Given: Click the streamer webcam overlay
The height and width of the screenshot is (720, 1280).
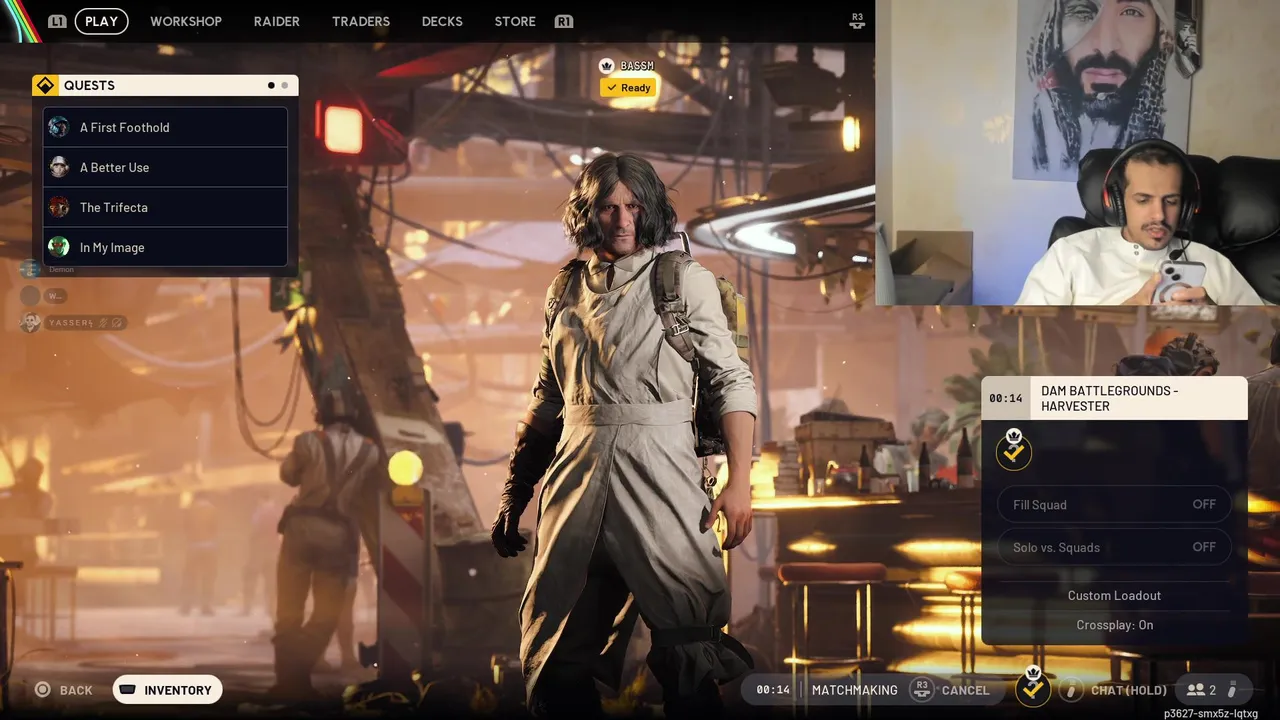Looking at the screenshot, I should tap(1077, 152).
